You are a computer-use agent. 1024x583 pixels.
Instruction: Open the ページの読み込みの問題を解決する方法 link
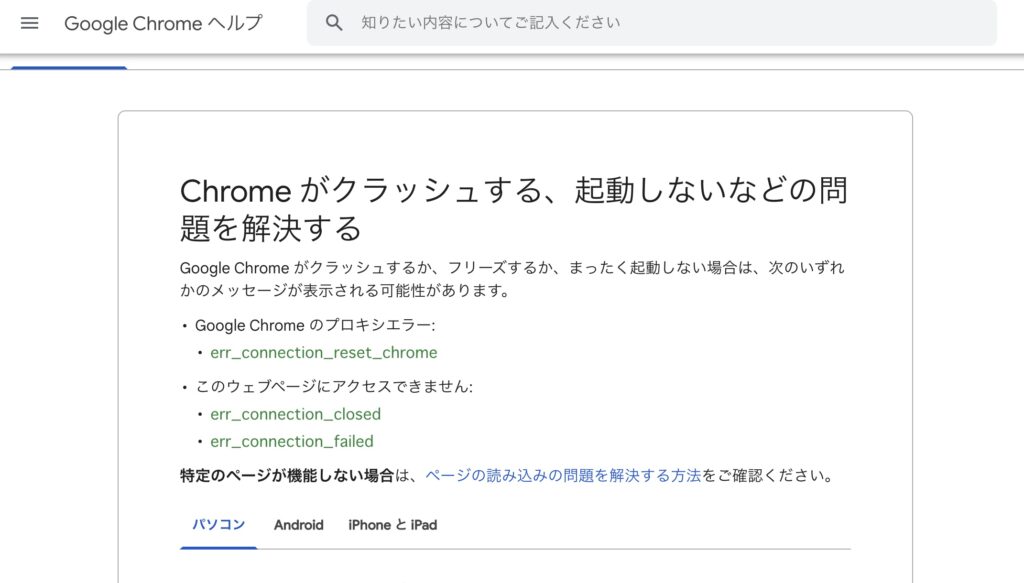point(563,475)
